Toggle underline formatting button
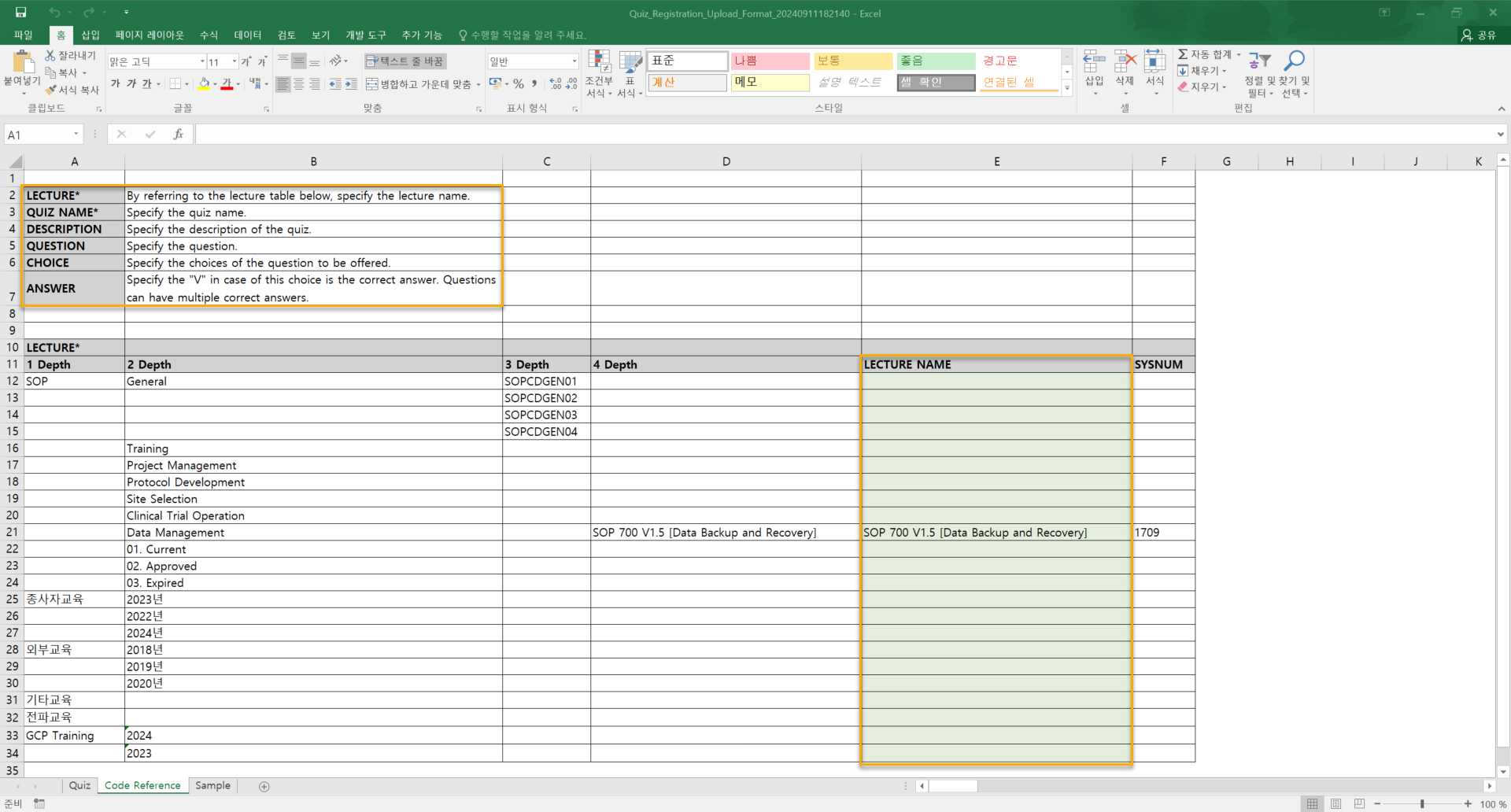 point(146,84)
